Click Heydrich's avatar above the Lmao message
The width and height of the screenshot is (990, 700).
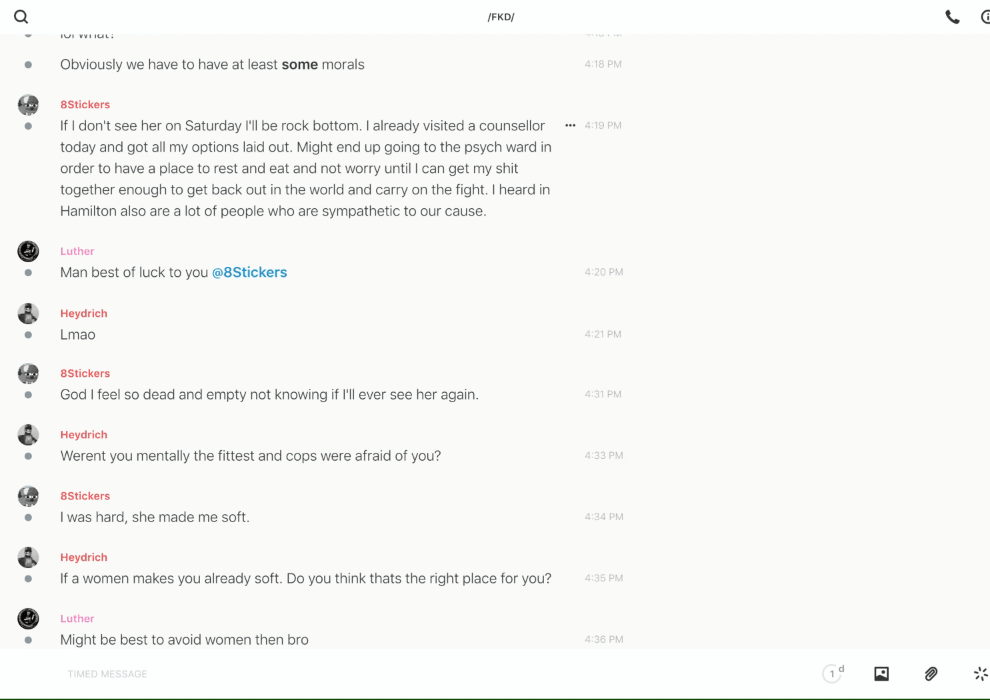pos(28,313)
